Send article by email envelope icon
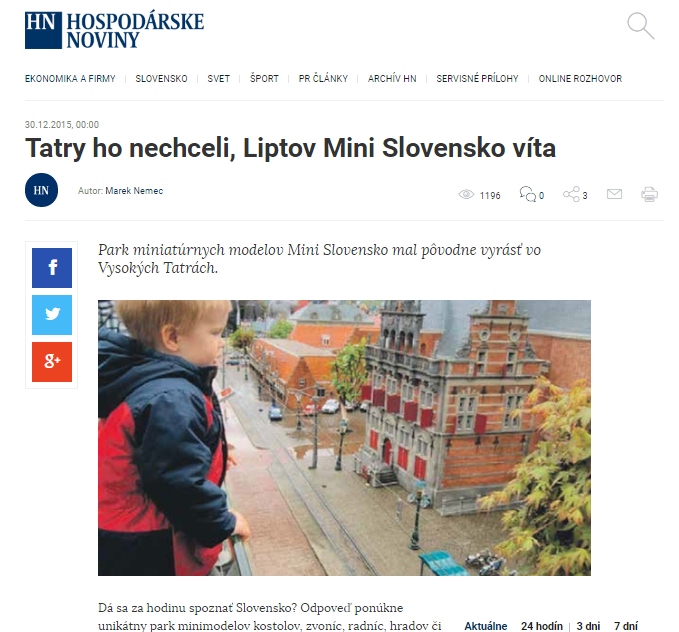 tap(614, 194)
